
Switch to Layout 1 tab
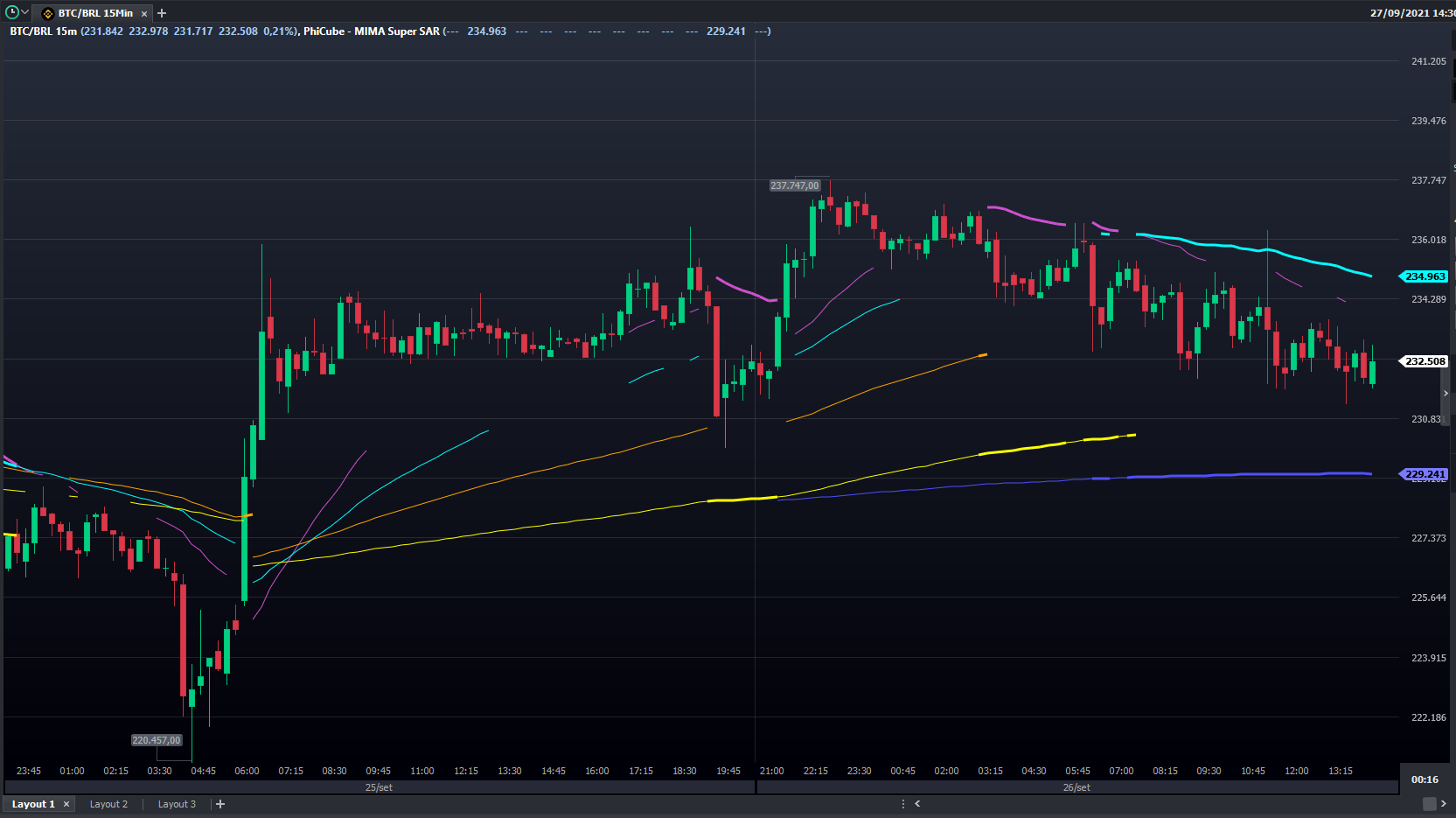click(33, 804)
